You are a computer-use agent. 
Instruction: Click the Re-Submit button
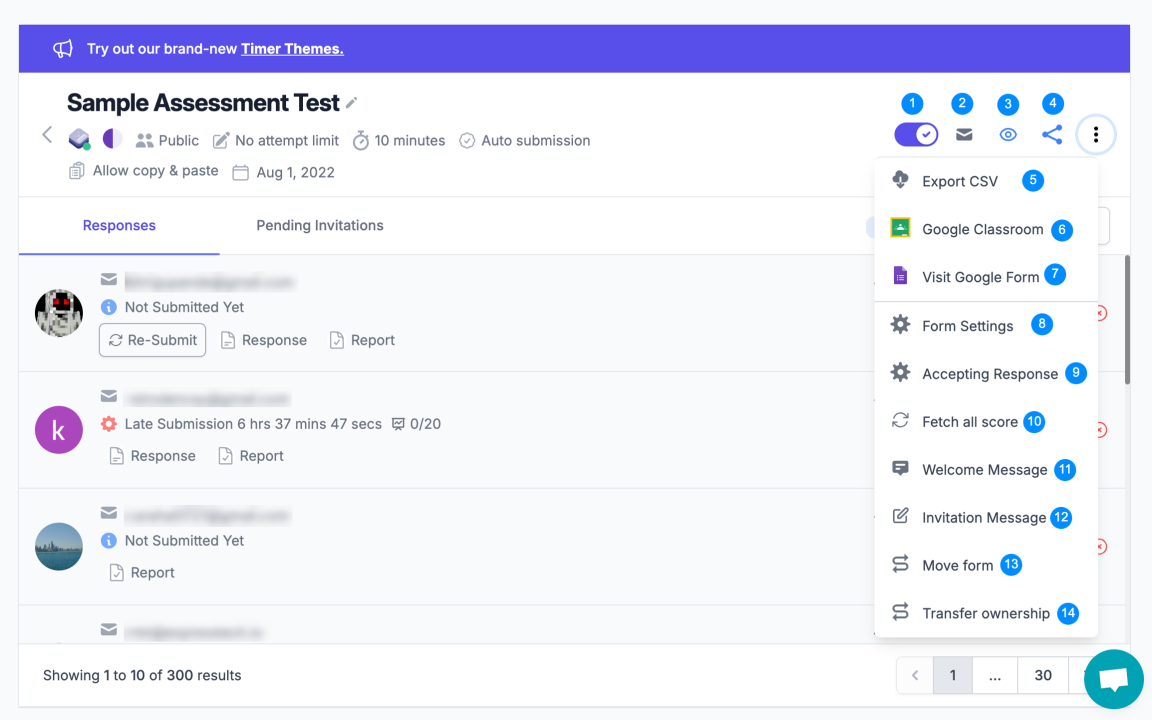152,340
